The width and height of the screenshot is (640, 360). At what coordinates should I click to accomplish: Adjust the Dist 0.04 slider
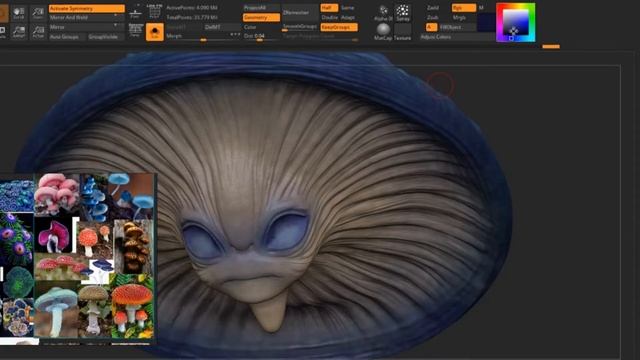[261, 37]
